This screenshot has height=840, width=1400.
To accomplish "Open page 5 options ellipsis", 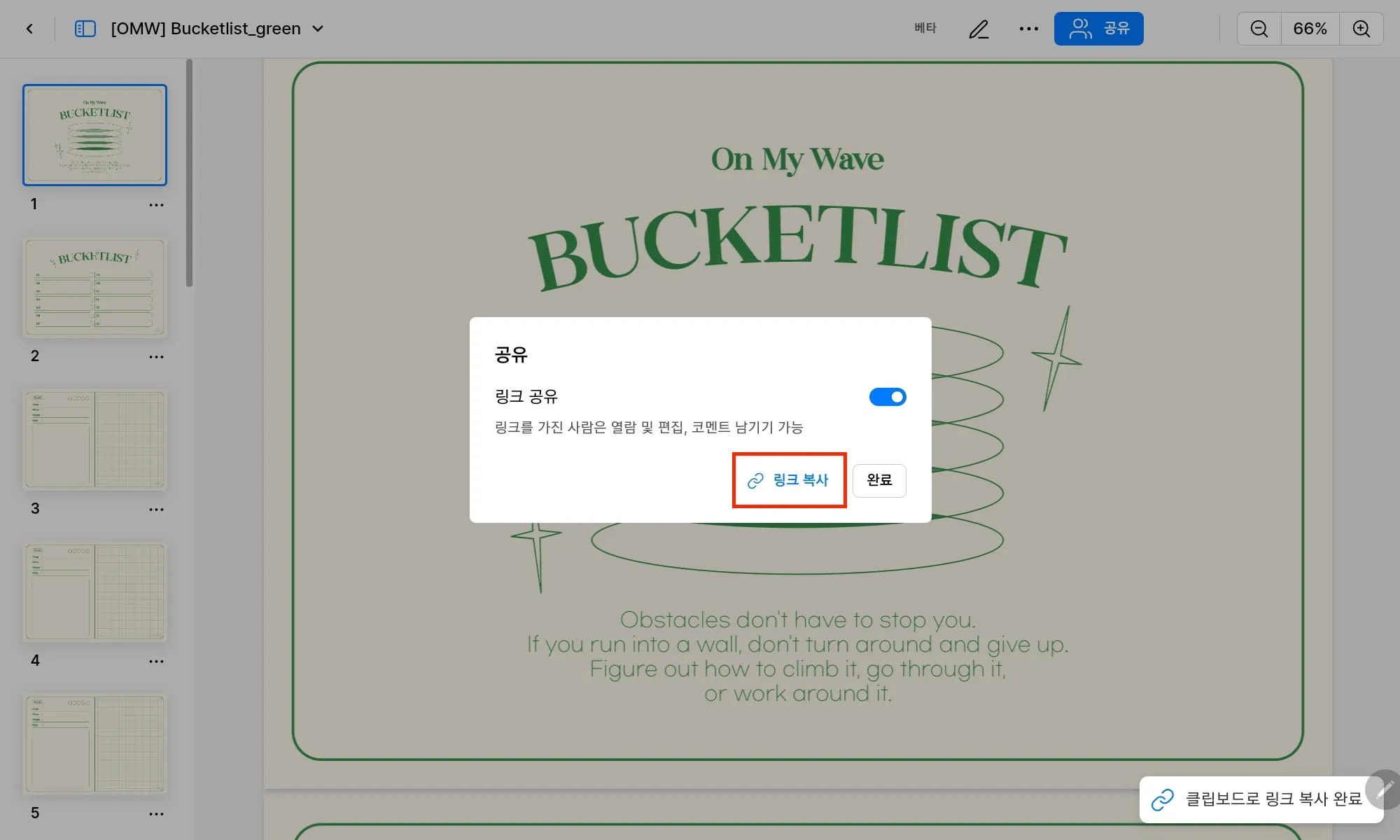I will tap(156, 813).
